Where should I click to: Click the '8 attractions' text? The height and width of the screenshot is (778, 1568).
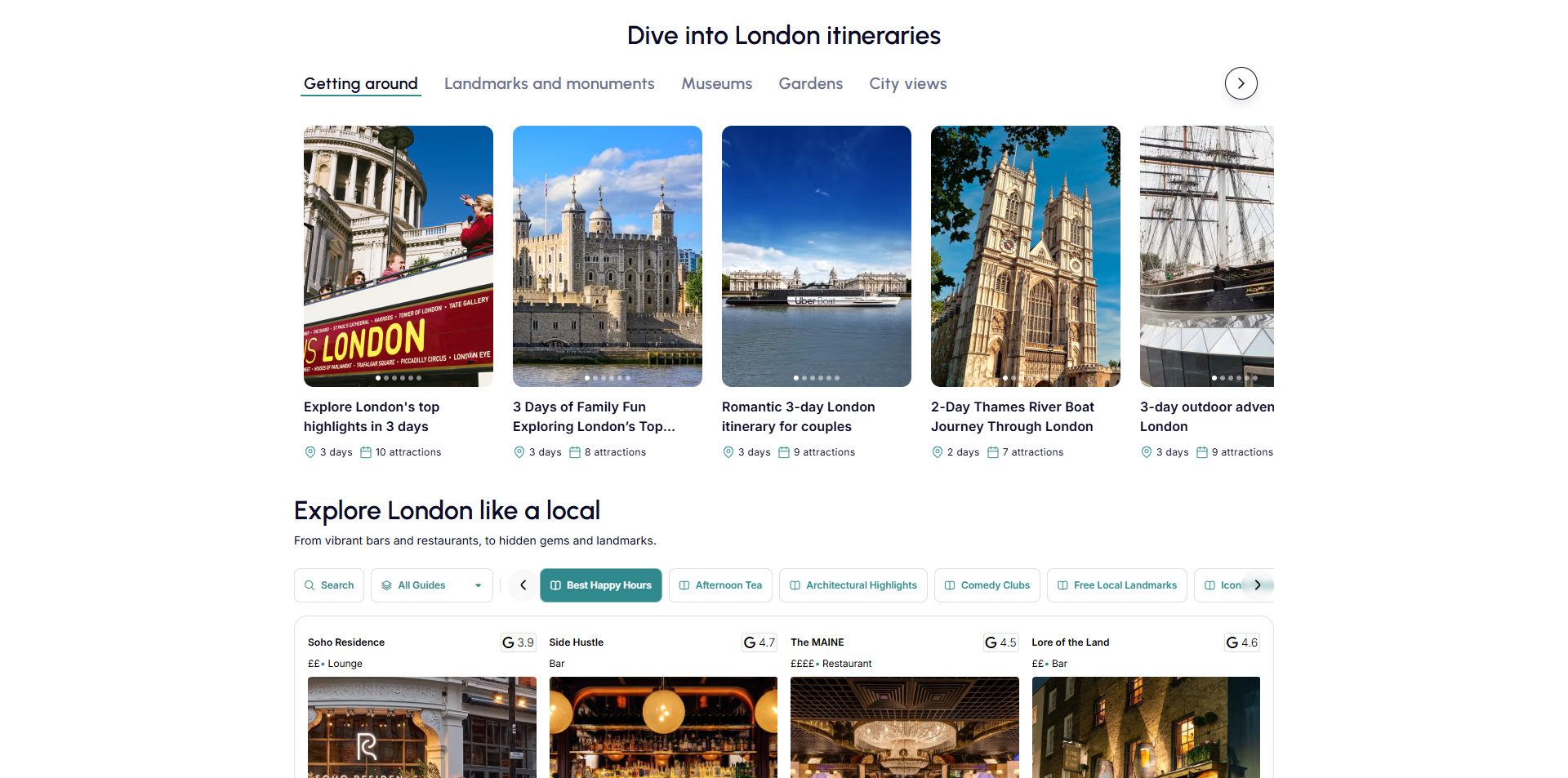(615, 452)
